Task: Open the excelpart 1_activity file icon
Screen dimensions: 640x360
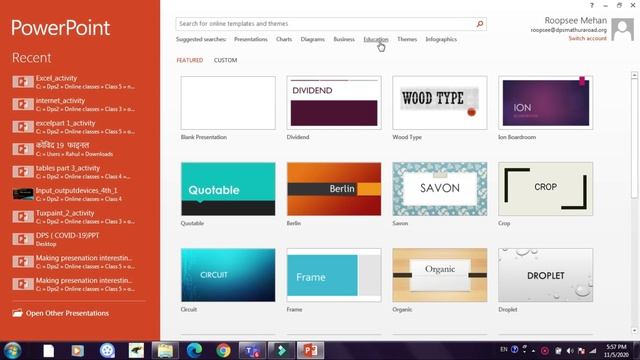Action: tap(23, 127)
